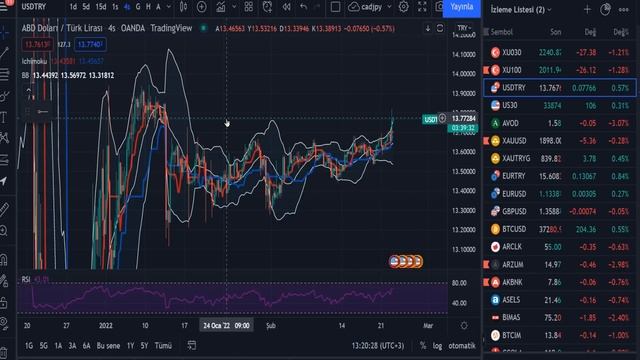Select the 1d timeframe button
The height and width of the screenshot is (360, 640).
73,7
